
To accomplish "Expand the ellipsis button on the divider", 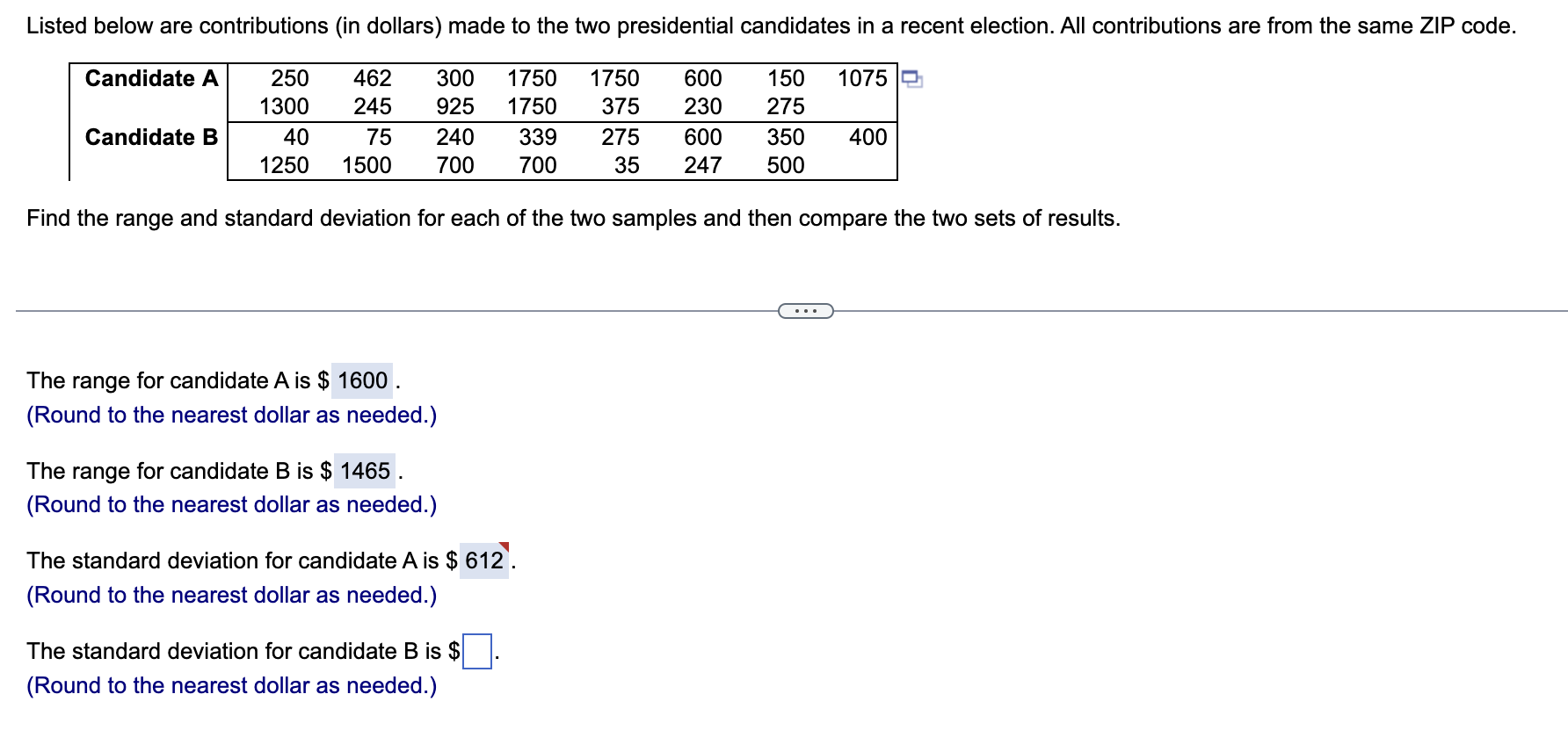I will pos(806,311).
